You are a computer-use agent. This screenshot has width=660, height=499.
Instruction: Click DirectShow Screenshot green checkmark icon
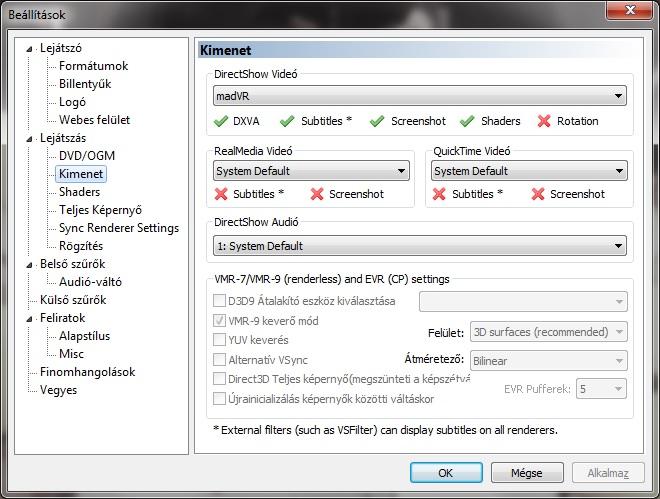click(377, 121)
